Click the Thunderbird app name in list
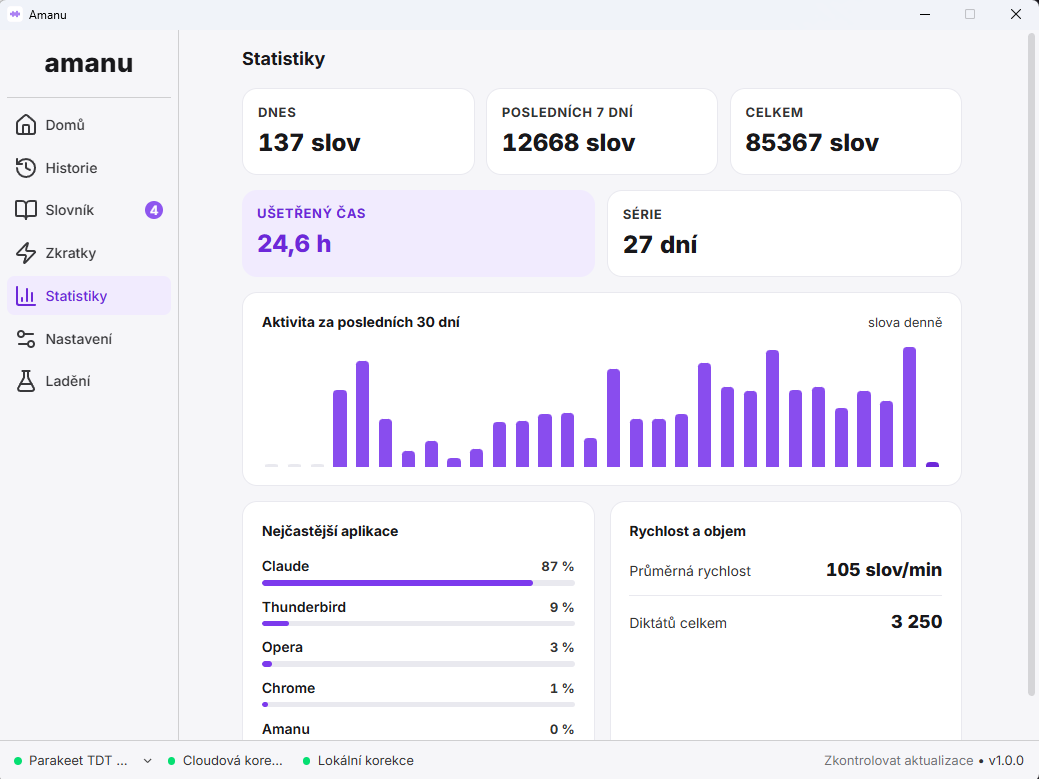 (303, 607)
